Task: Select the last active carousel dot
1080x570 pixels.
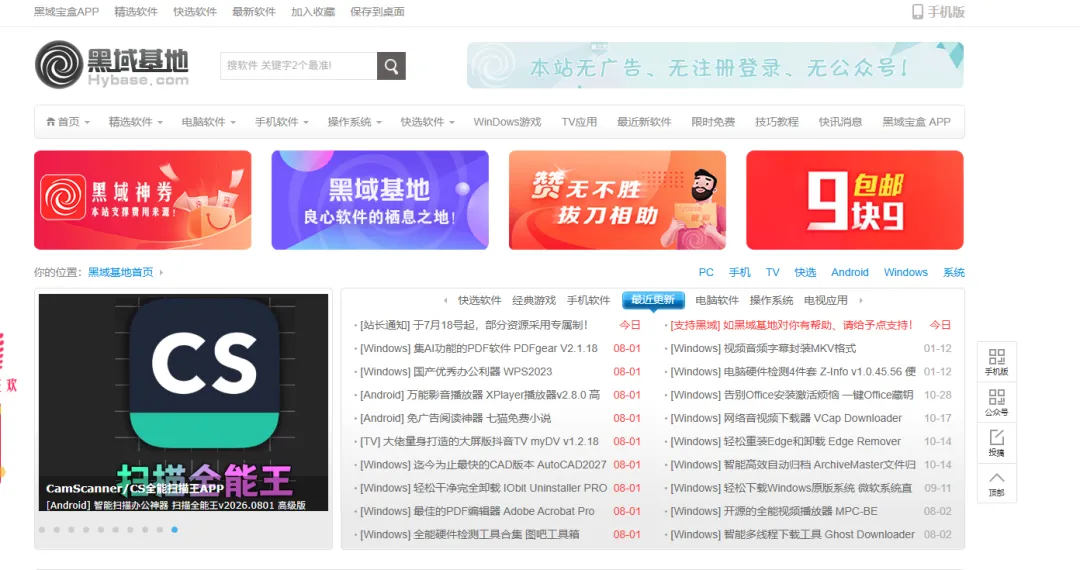Action: coord(174,529)
